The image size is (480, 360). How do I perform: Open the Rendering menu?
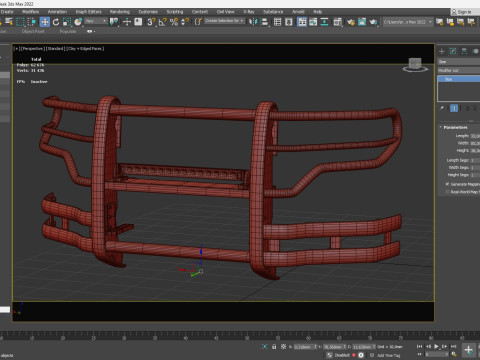coord(120,12)
